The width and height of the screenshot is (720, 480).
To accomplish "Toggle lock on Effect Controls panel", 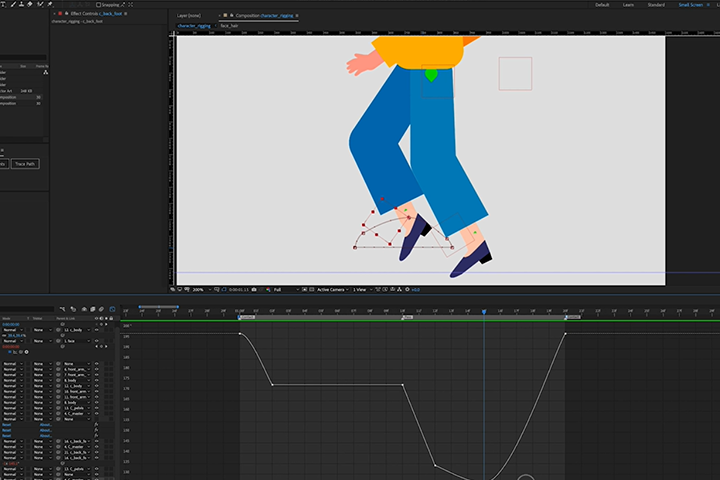I will (x=67, y=13).
